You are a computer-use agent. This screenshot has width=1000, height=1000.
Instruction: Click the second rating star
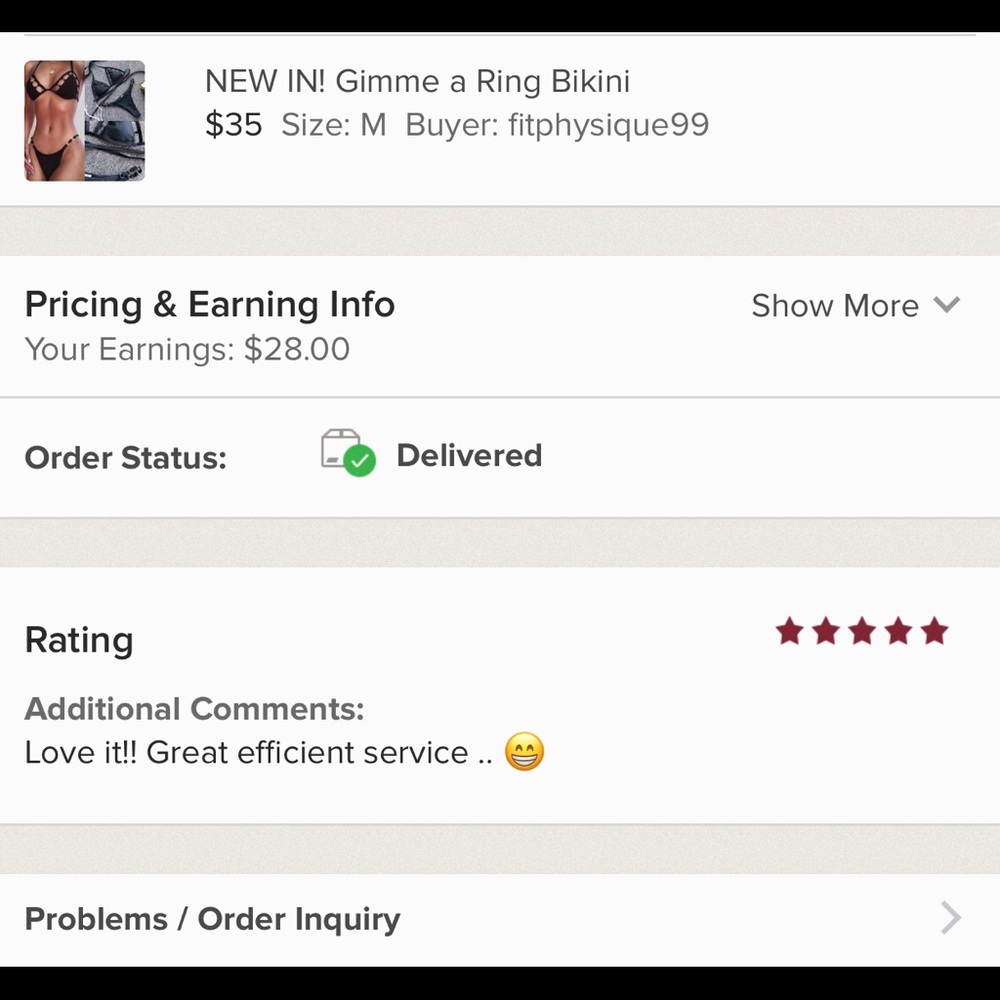tap(826, 631)
